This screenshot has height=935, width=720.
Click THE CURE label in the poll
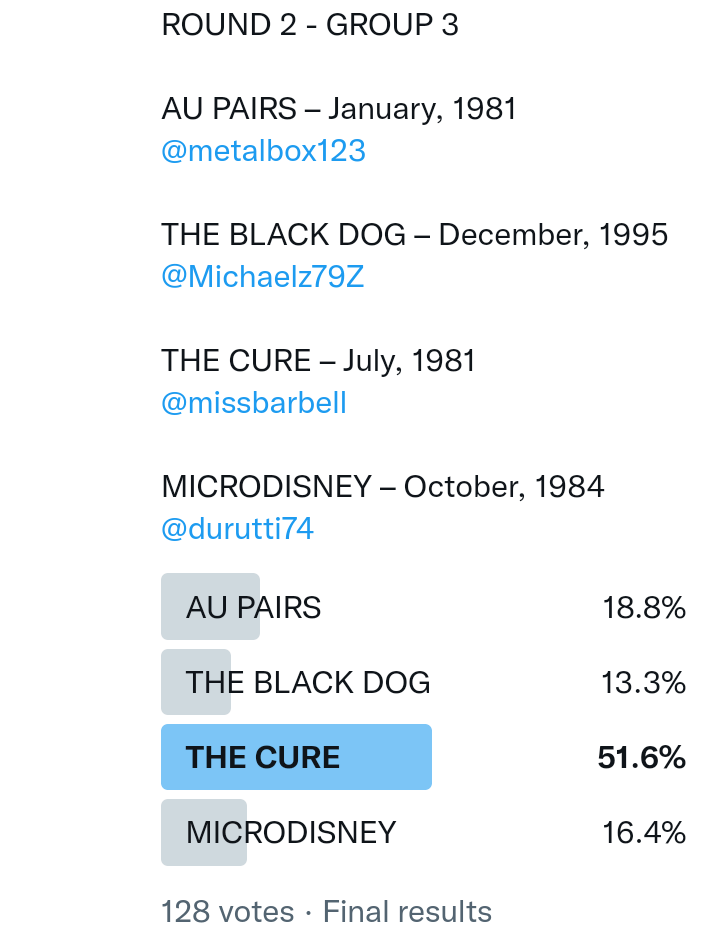tap(262, 757)
